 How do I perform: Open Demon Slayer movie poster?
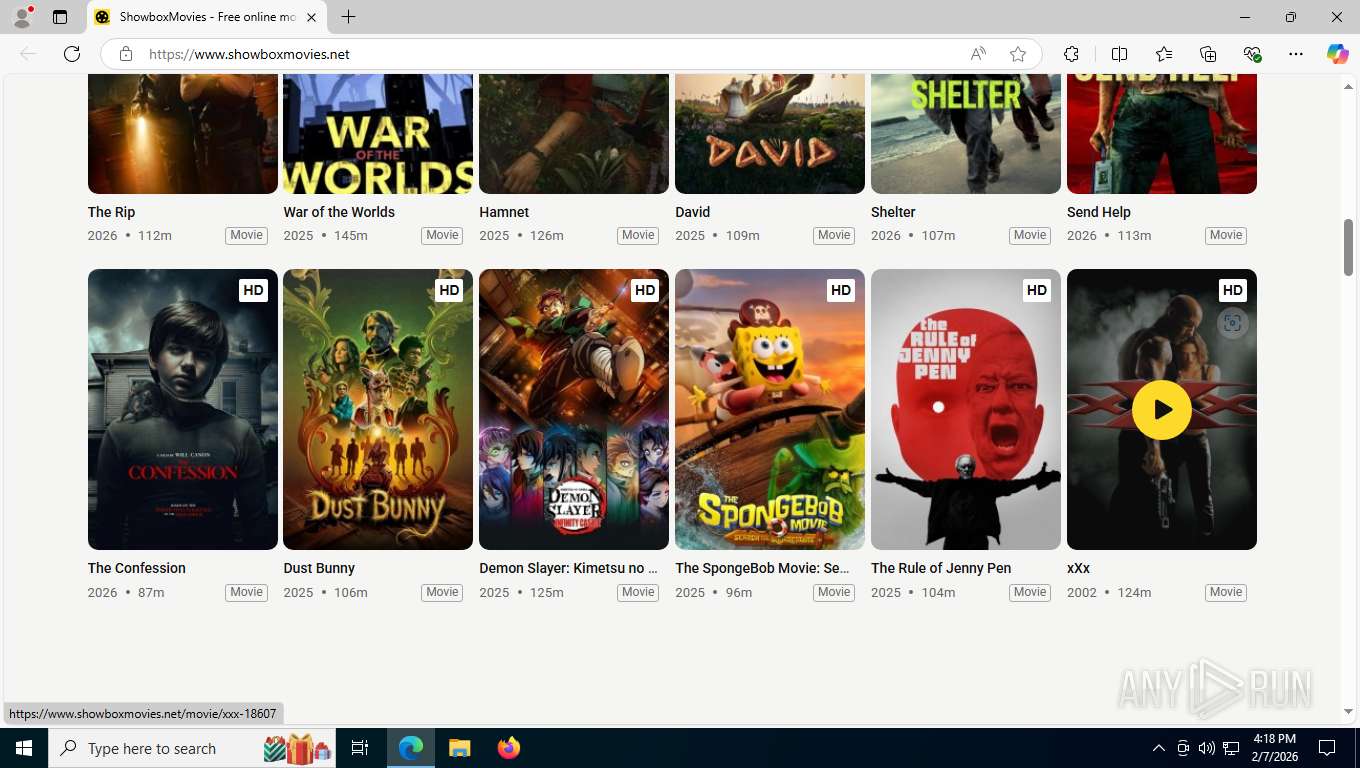[x=574, y=409]
